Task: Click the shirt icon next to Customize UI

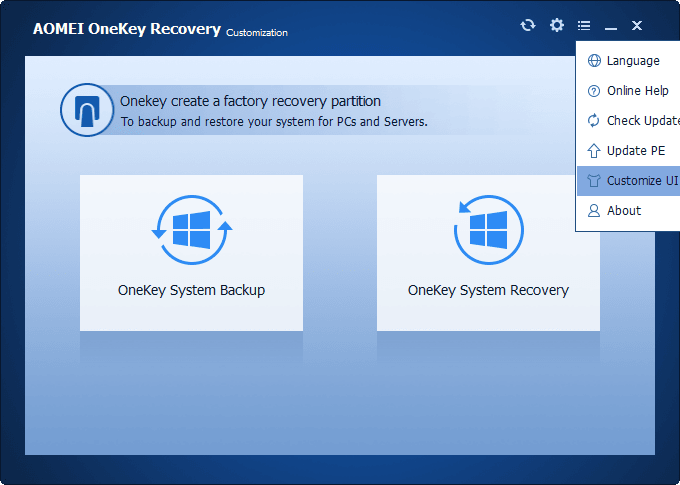Action: click(594, 181)
